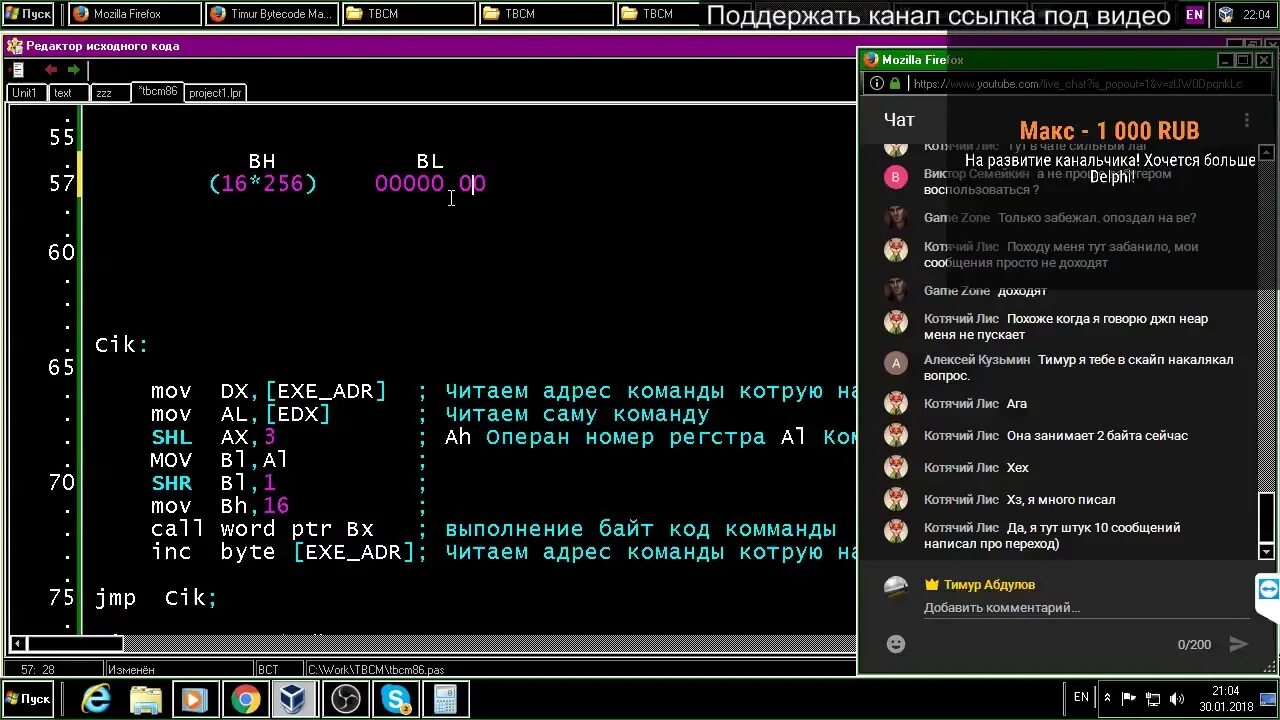Click the (16*256) expression in editor
The height and width of the screenshot is (720, 1280).
coord(263,183)
